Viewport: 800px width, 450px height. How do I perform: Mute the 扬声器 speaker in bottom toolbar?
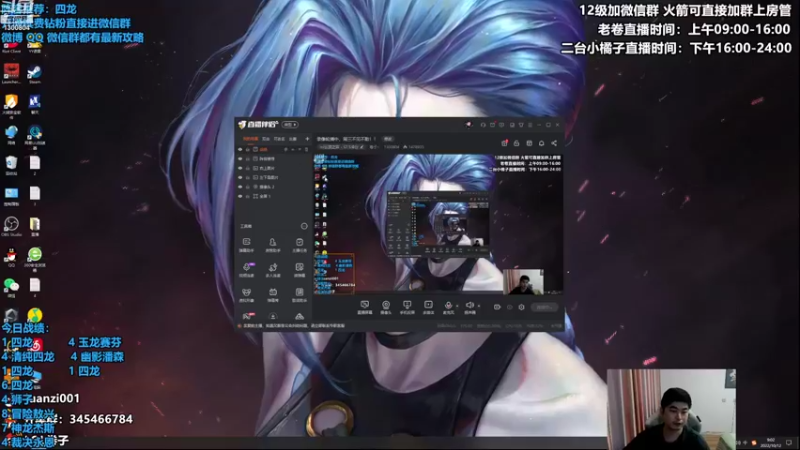pos(470,307)
